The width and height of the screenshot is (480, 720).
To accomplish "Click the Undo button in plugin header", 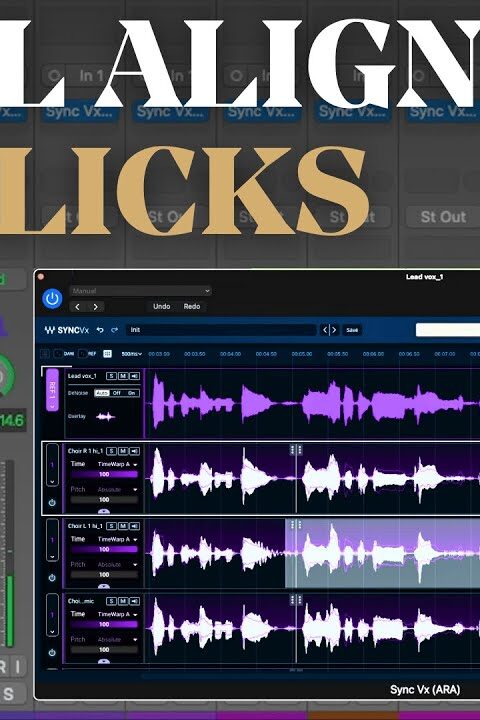I will pos(162,306).
